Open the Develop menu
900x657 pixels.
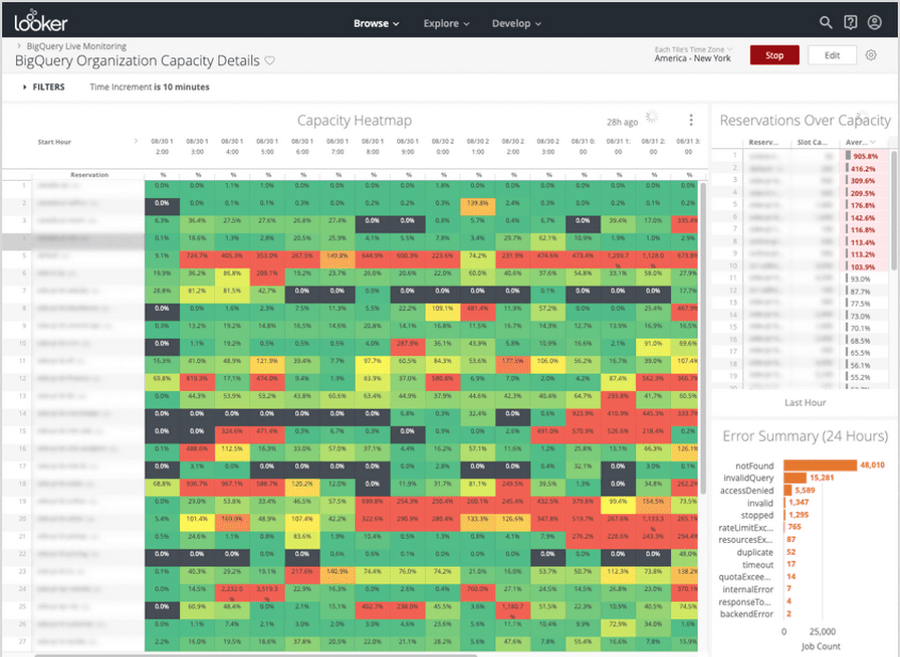516,24
